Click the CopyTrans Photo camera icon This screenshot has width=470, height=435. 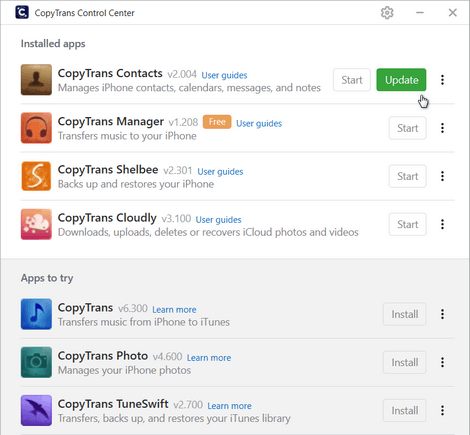(36, 362)
